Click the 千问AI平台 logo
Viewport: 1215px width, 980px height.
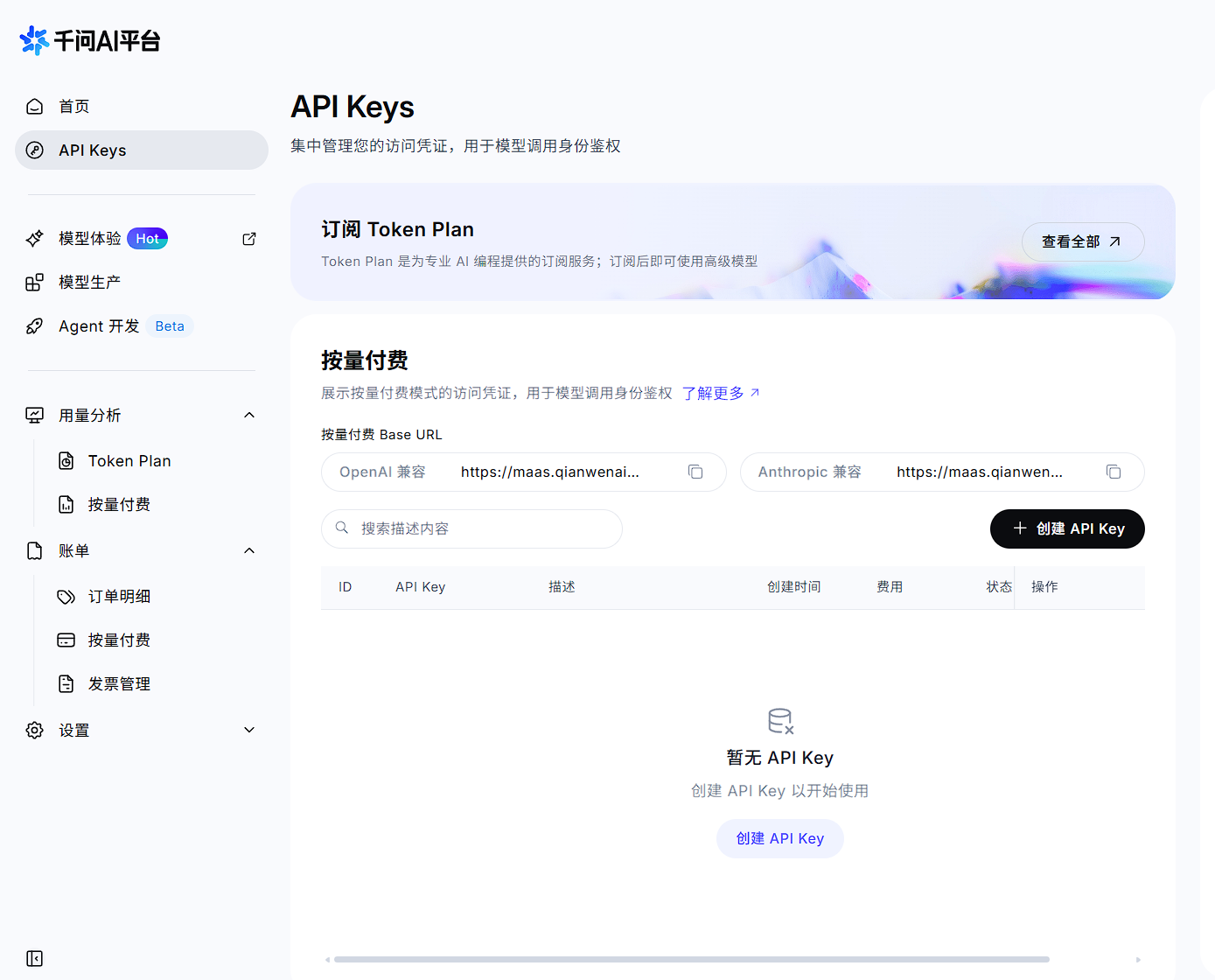point(89,40)
